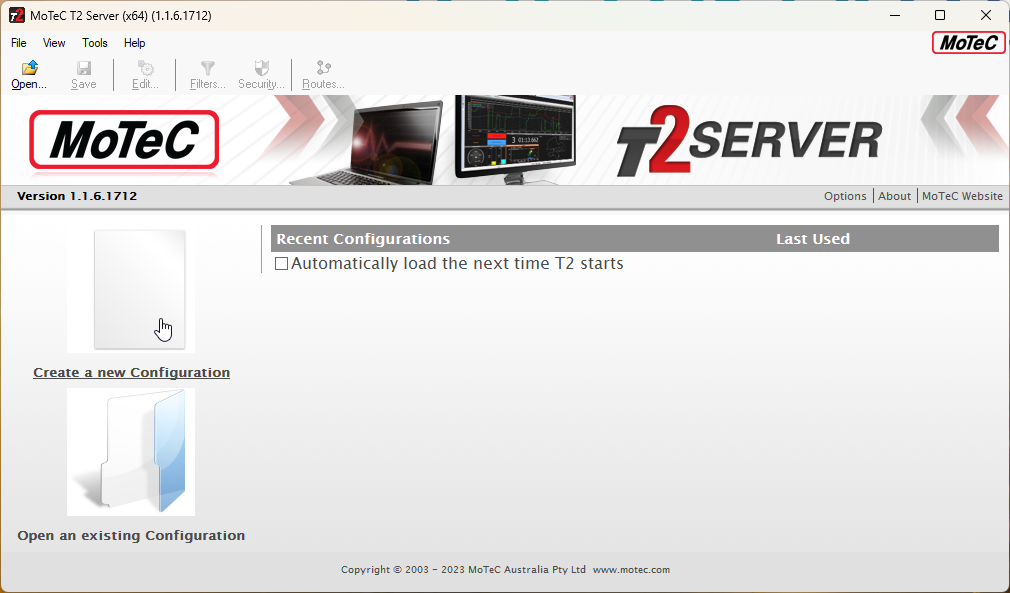
Task: Click the Options link
Action: click(845, 196)
